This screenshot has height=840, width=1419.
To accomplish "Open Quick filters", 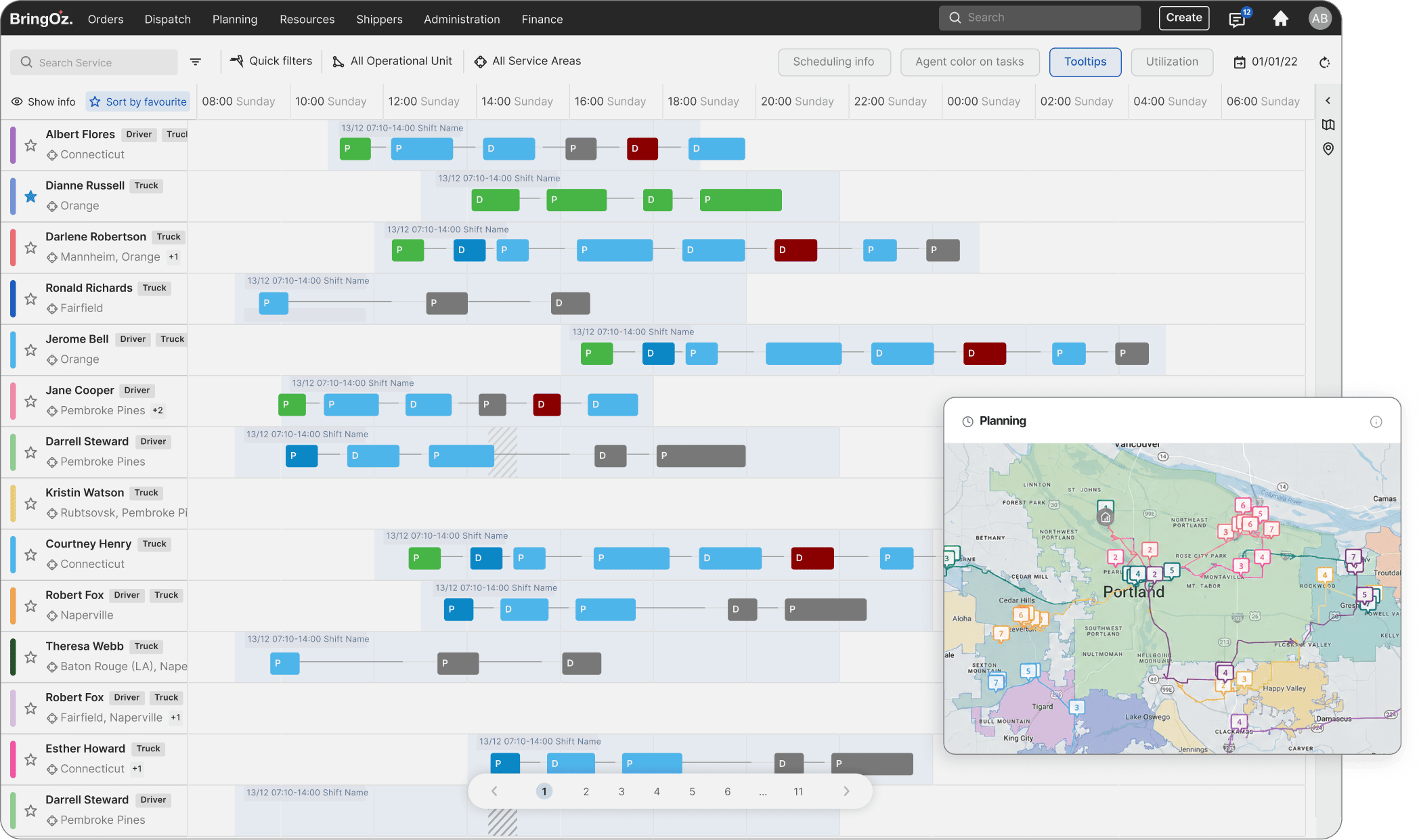I will click(271, 61).
